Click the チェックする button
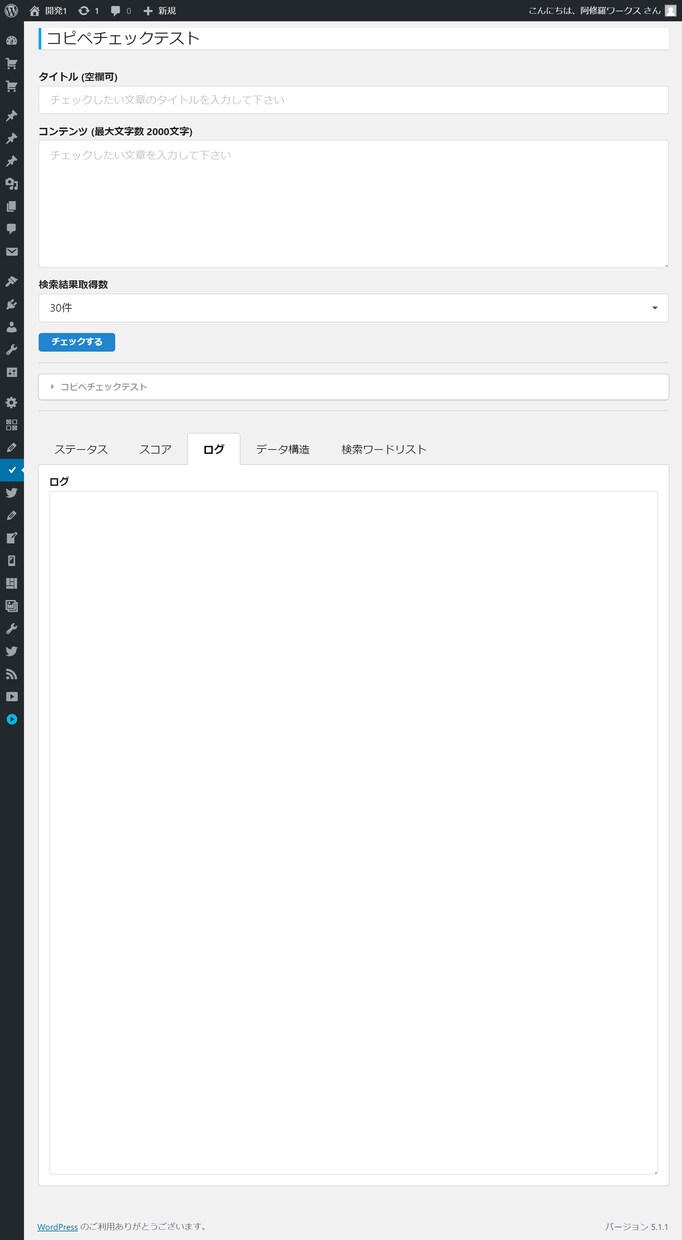The image size is (682, 1240). click(77, 342)
